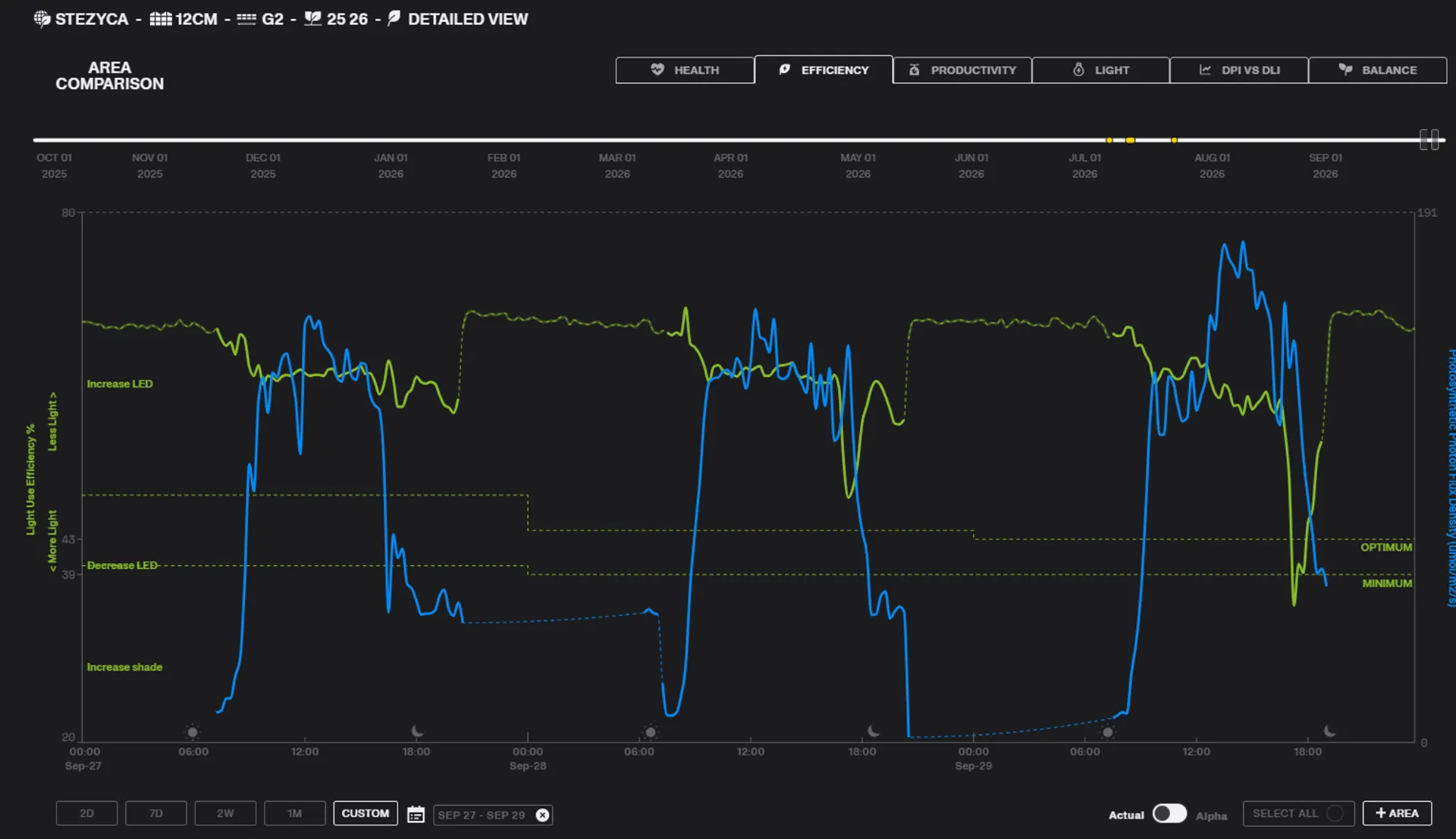Switch to DPI vs DLI tab
The height and width of the screenshot is (839, 1456).
[1239, 70]
